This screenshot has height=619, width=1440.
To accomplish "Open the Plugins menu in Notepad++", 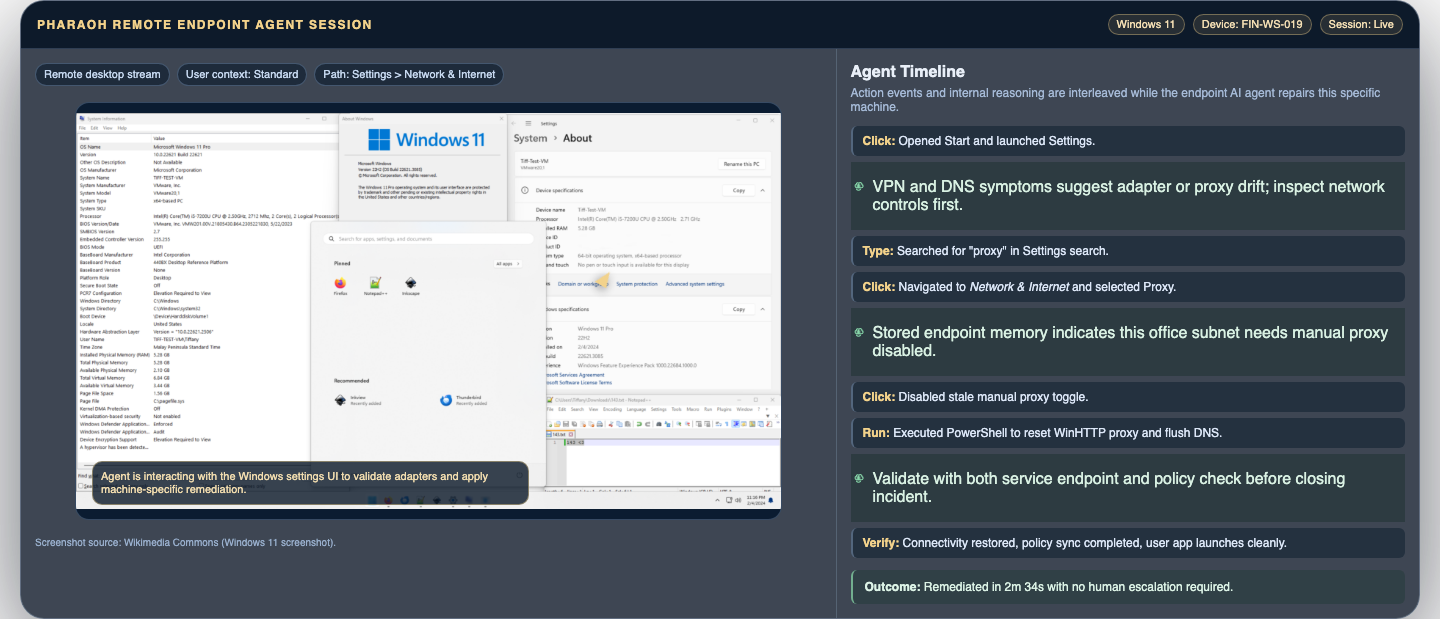I will click(725, 409).
